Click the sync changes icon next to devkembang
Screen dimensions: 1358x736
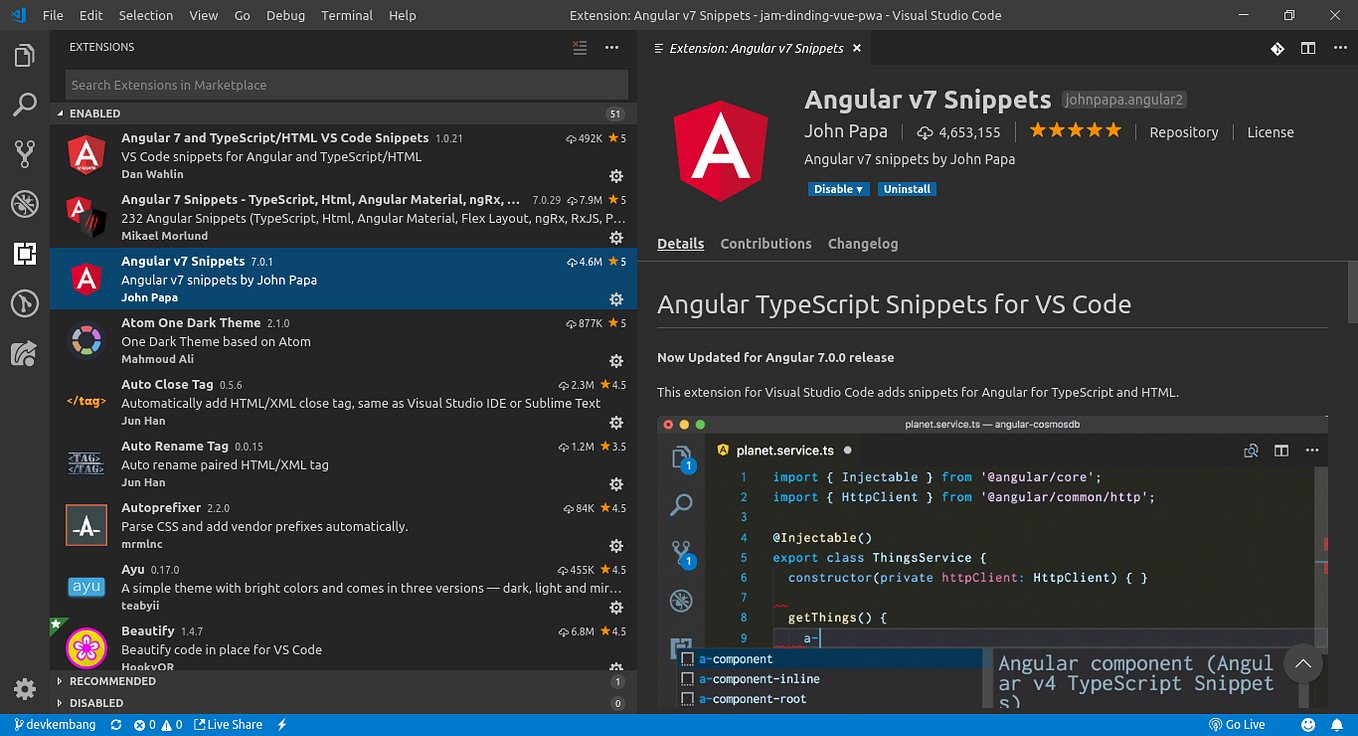tap(115, 724)
